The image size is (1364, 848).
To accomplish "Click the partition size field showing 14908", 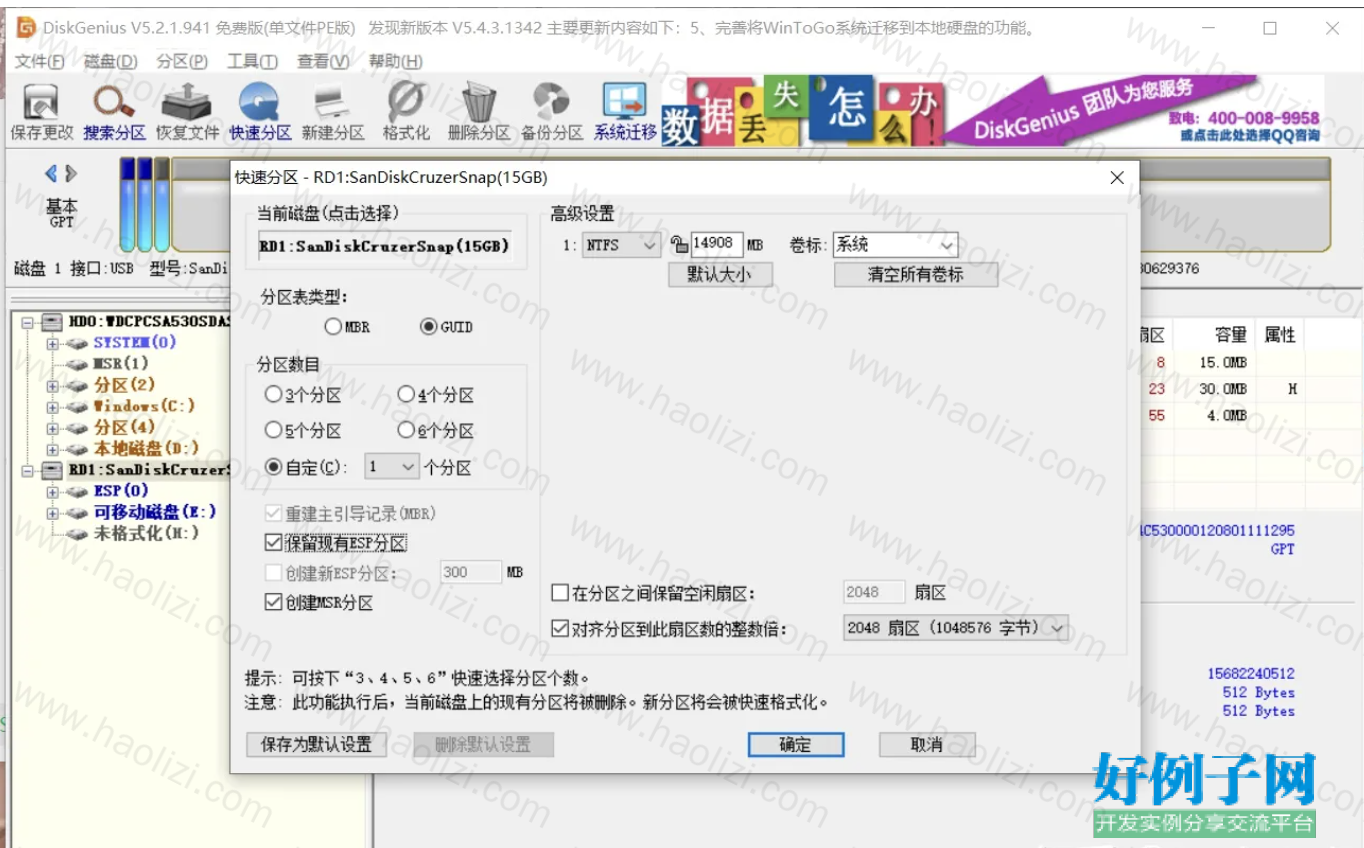I will tap(716, 244).
